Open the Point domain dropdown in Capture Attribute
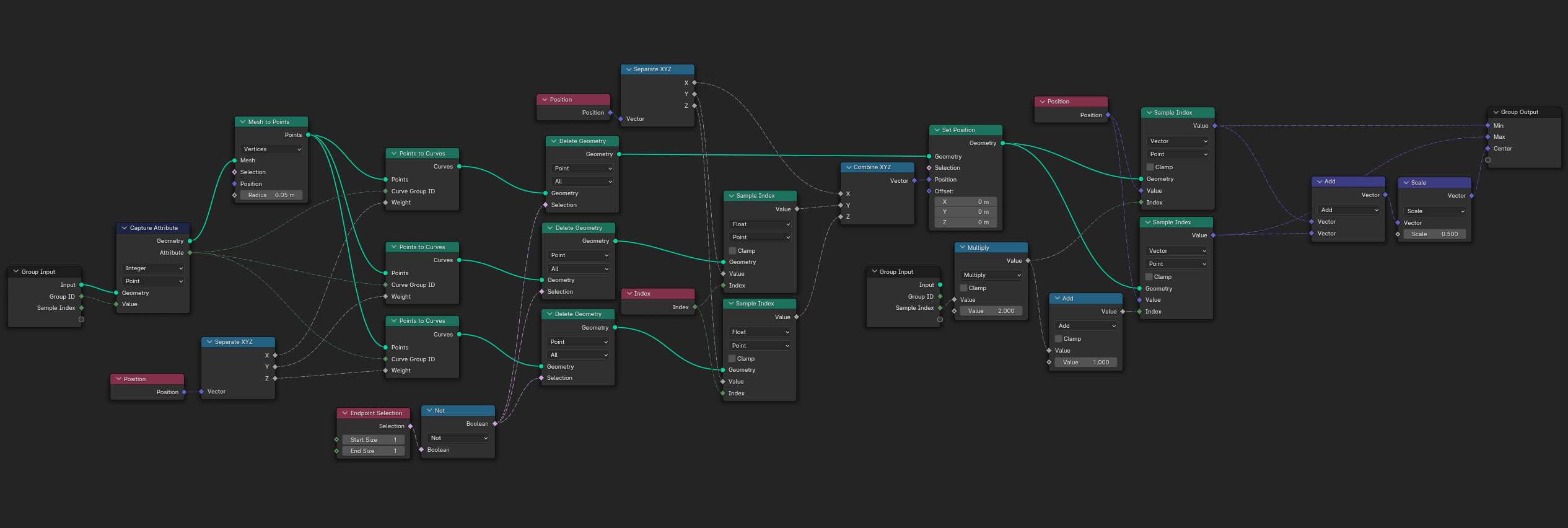This screenshot has height=528, width=1568. pyautogui.click(x=153, y=281)
